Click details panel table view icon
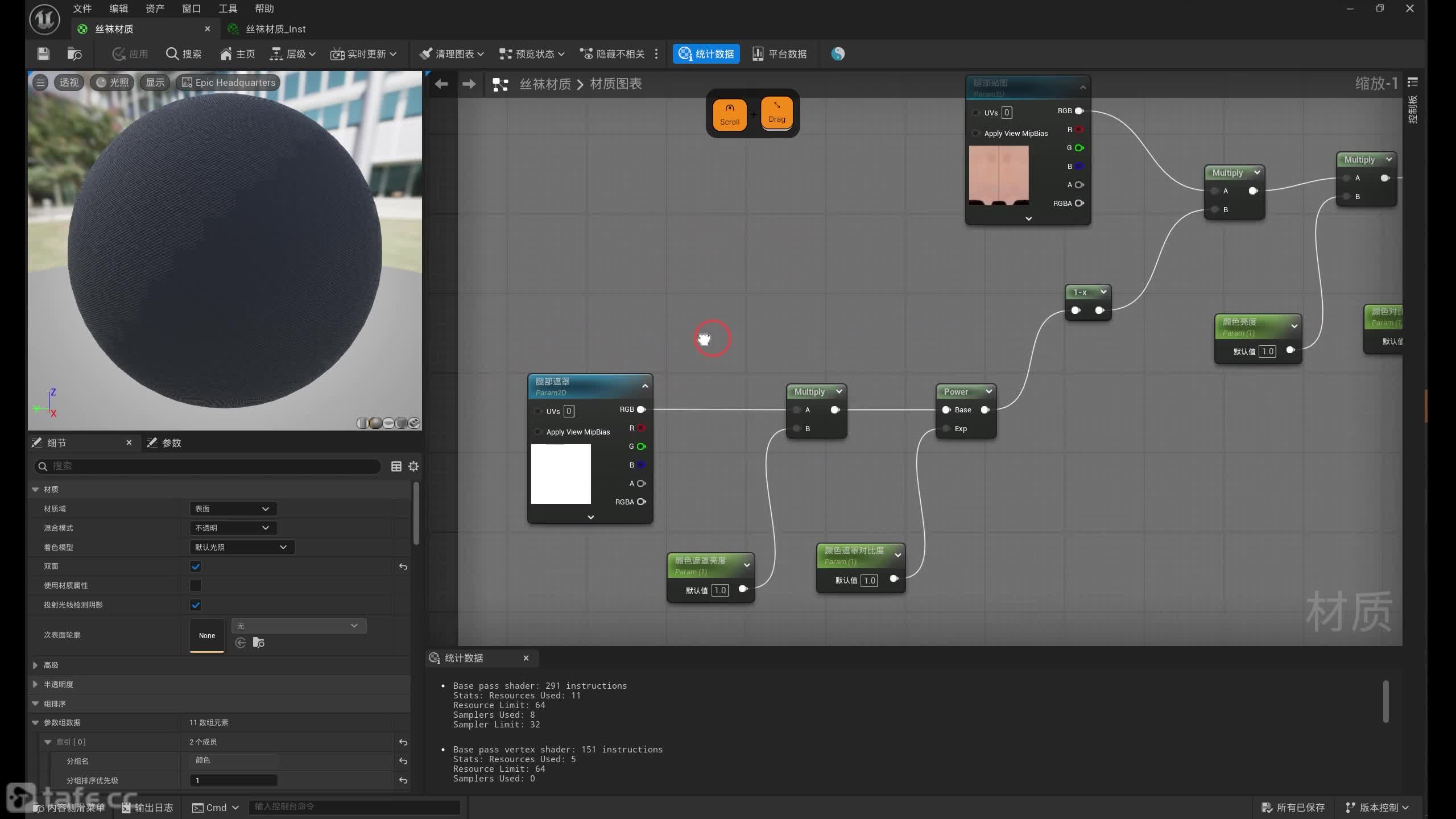Viewport: 1456px width, 819px height. coord(396,466)
